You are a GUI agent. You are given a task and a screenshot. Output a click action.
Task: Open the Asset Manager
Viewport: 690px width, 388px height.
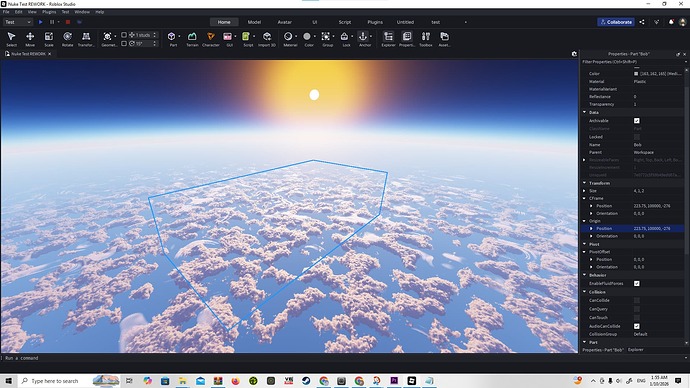pos(444,39)
